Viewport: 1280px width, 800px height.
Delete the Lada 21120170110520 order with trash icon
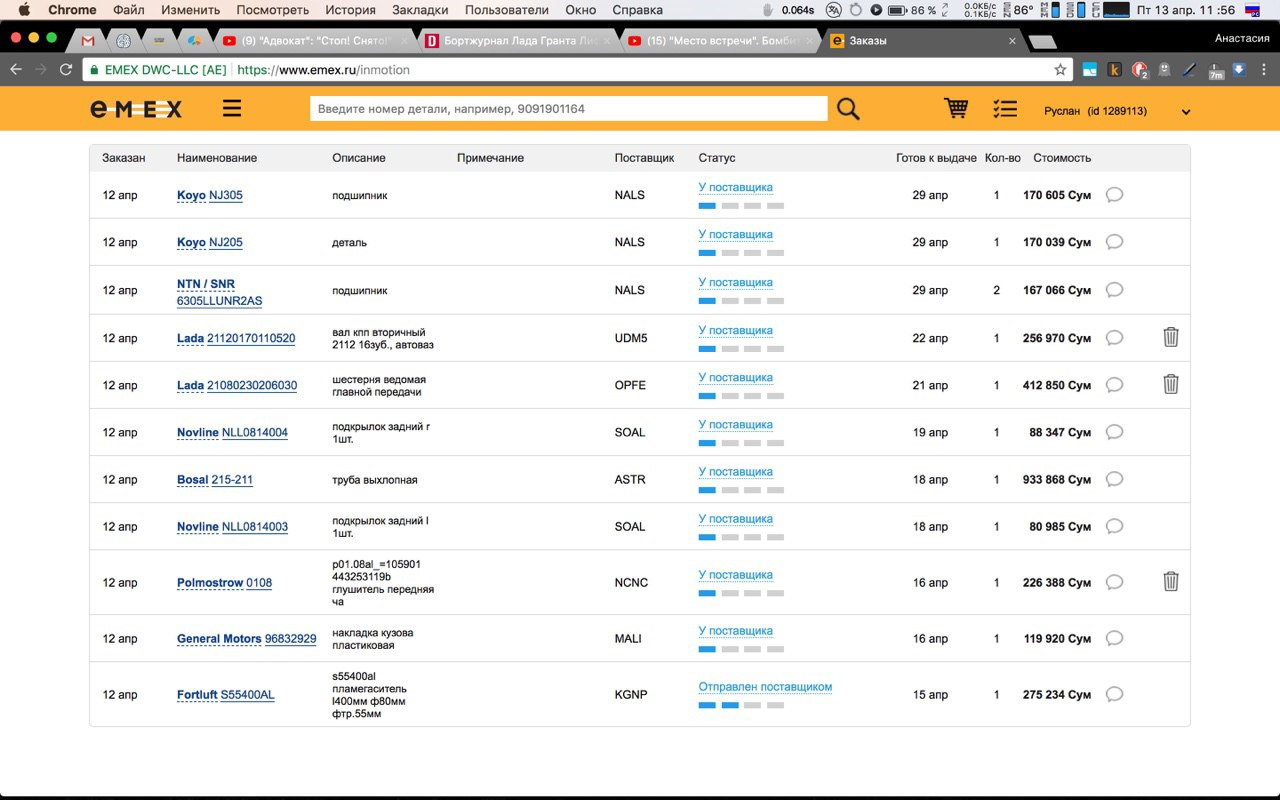click(x=1171, y=337)
